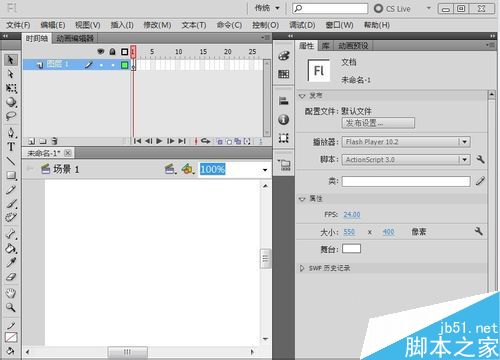Screen dimensions: 500x360
Task: Collapse the 属性 section
Action: [302, 199]
